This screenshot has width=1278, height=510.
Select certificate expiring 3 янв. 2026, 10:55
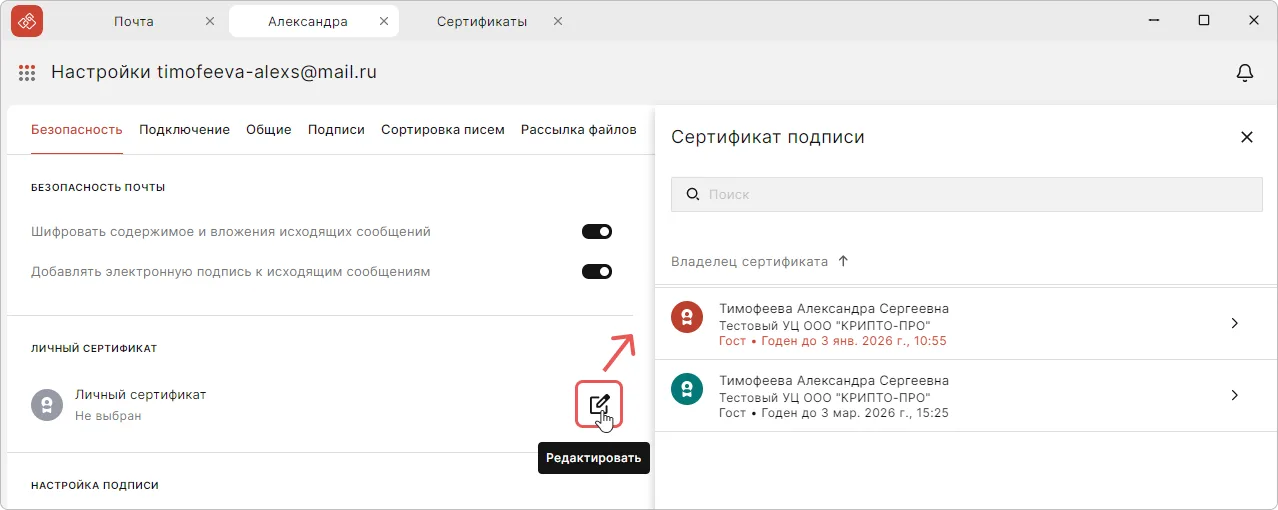click(966, 324)
